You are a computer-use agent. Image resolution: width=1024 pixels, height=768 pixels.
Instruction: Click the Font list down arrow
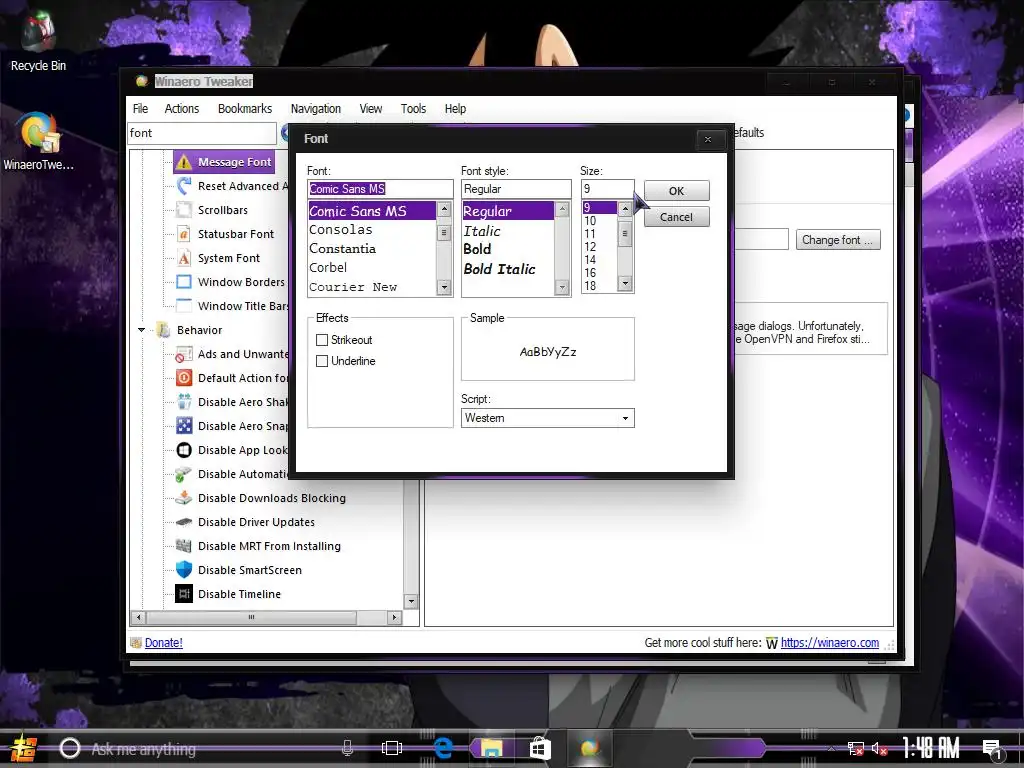coord(444,287)
